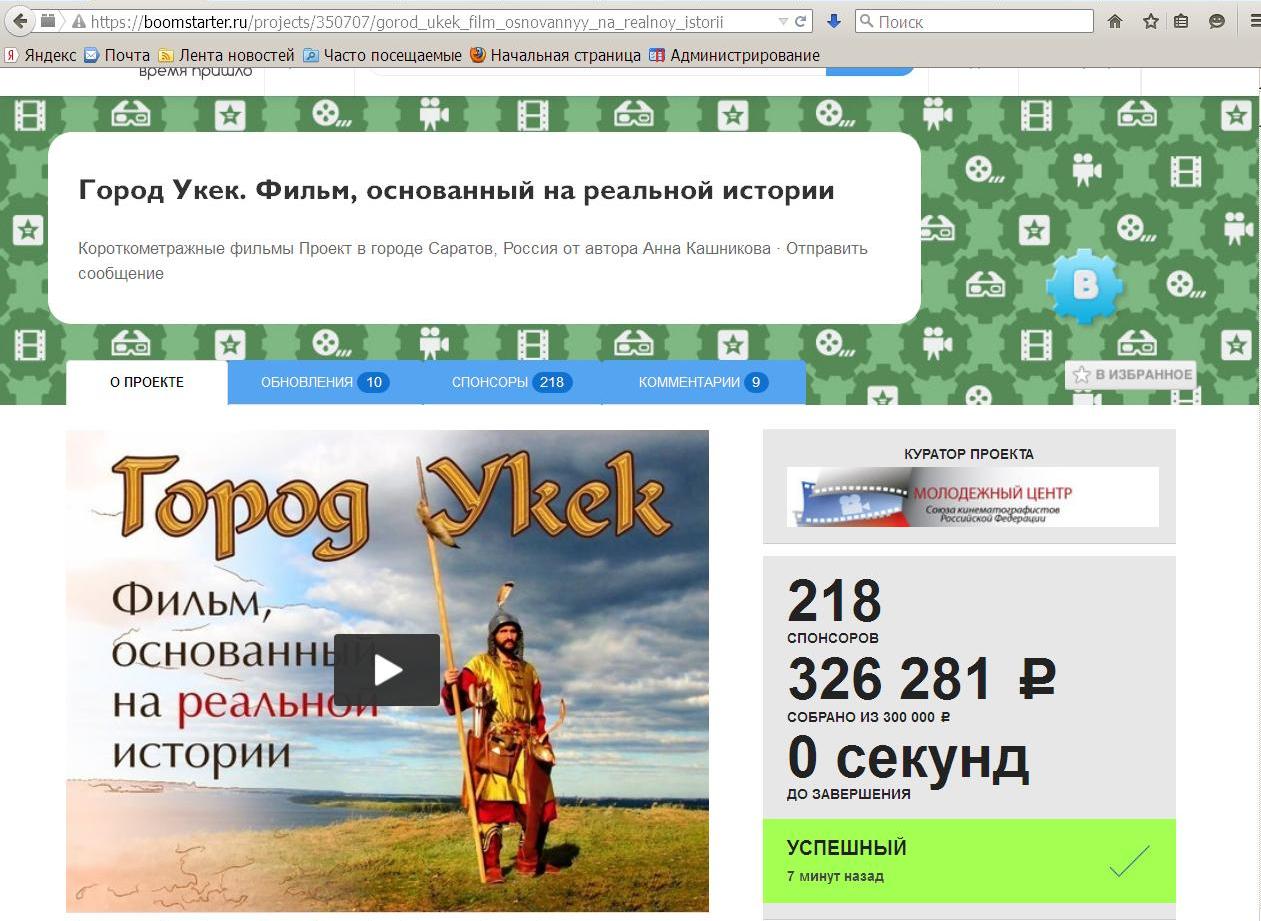This screenshot has height=921, width=1261.
Task: Open Лента новостей bookmark
Action: (x=226, y=56)
